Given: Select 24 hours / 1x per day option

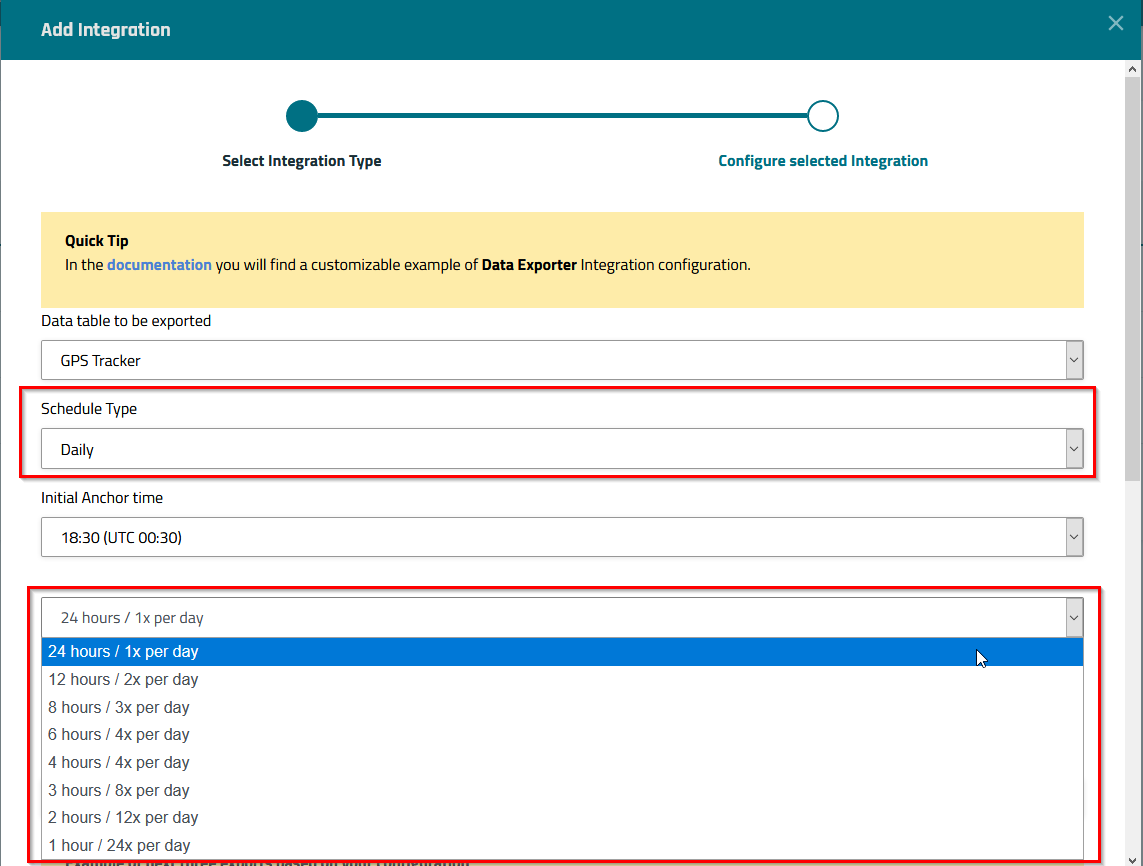Looking at the screenshot, I should coord(123,651).
